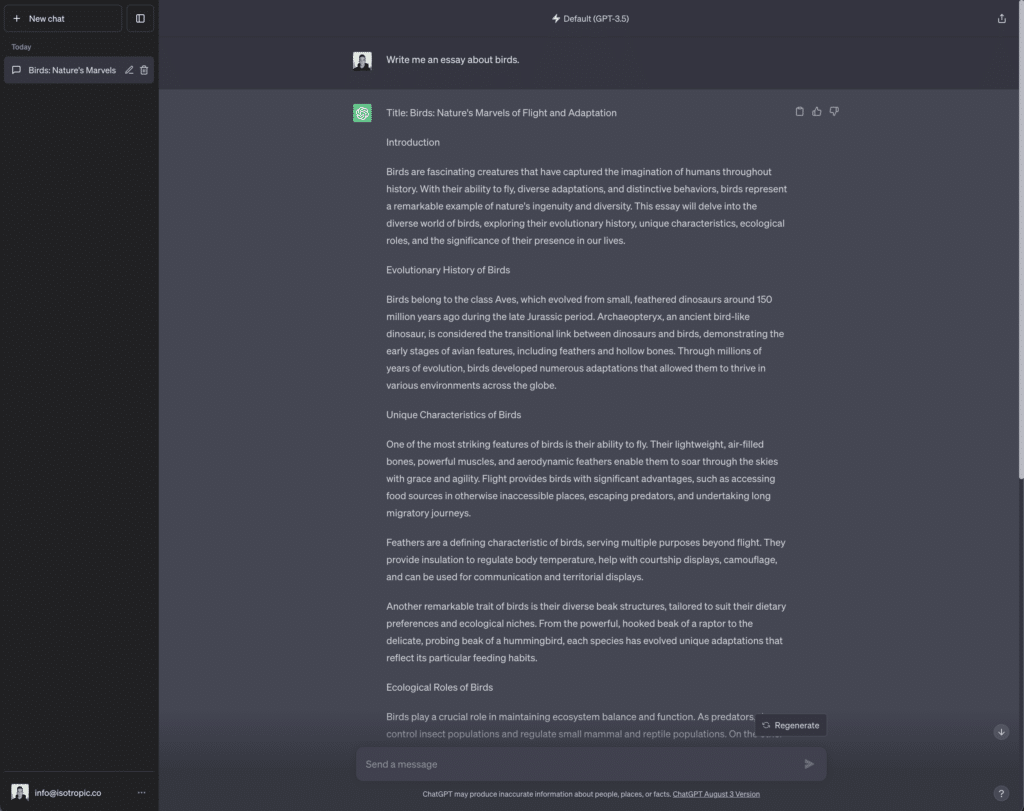Click the user avatar next to the prompt
This screenshot has width=1024, height=811.
tap(362, 61)
